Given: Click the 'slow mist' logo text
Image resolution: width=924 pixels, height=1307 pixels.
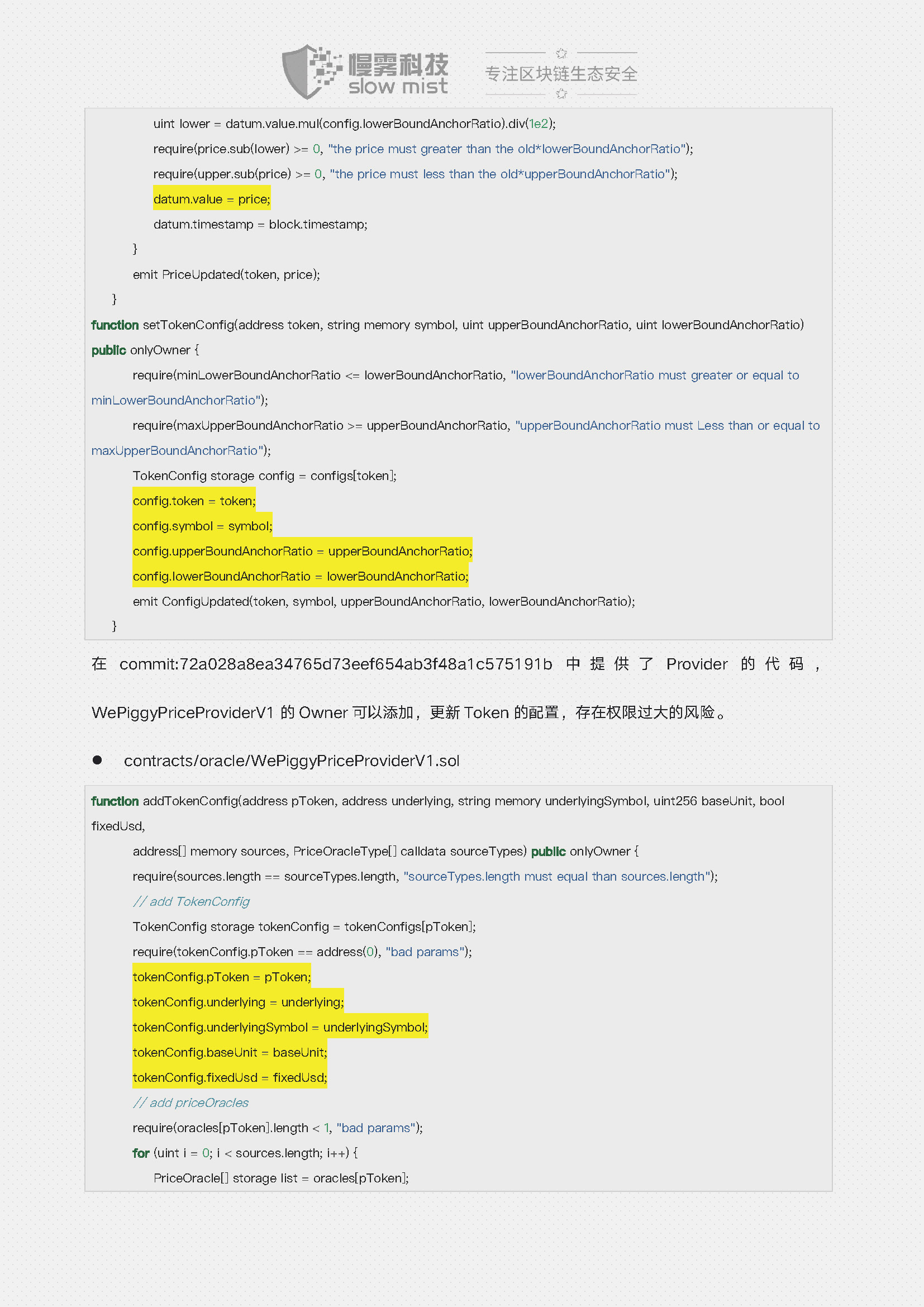Looking at the screenshot, I should [x=398, y=87].
